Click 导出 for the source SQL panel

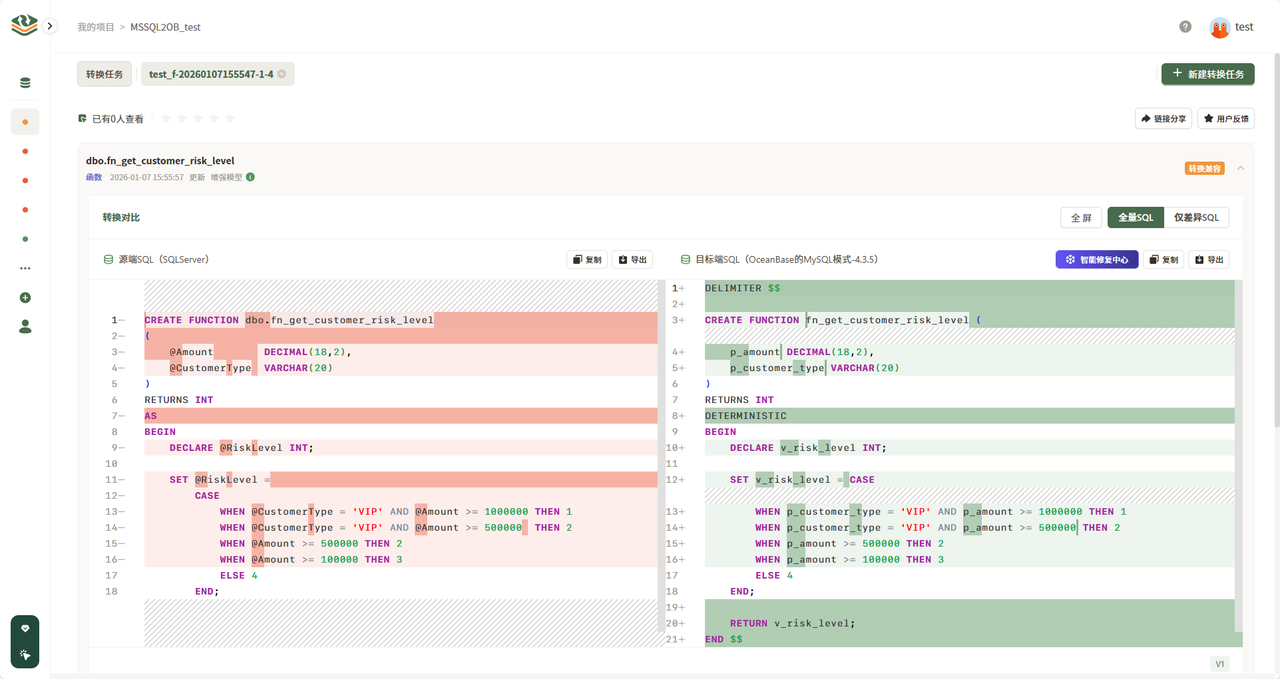click(632, 260)
